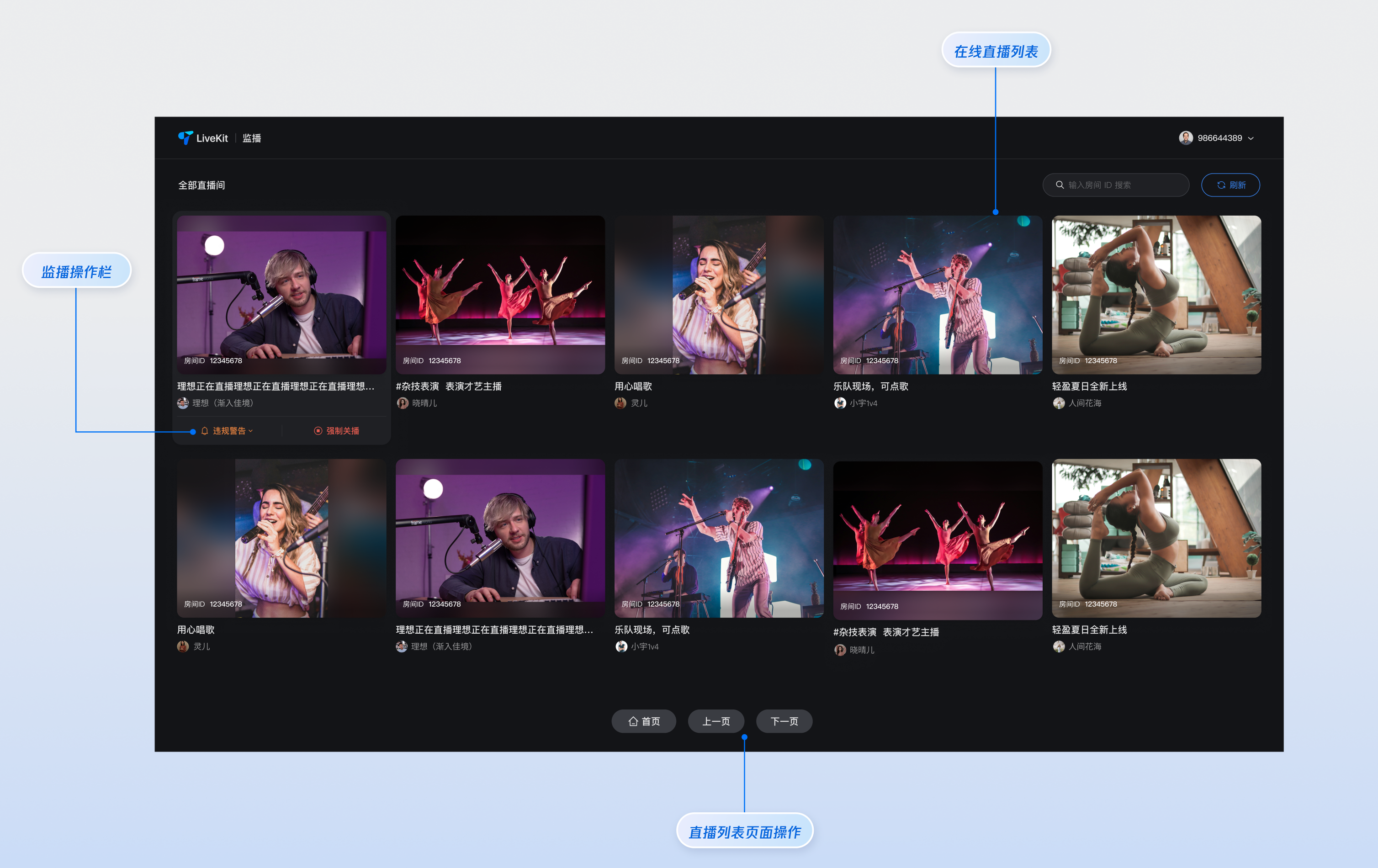
Task: Go to next page with 下一页
Action: click(784, 721)
